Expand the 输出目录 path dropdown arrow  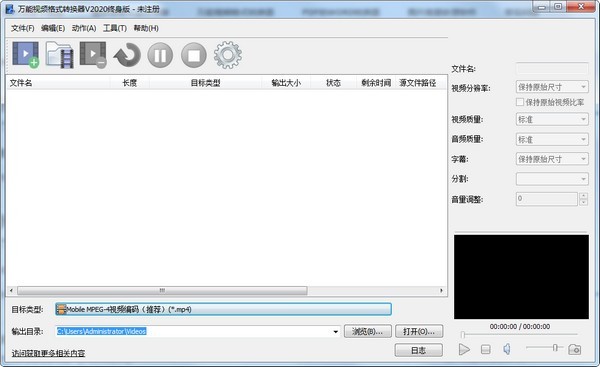tap(336, 331)
